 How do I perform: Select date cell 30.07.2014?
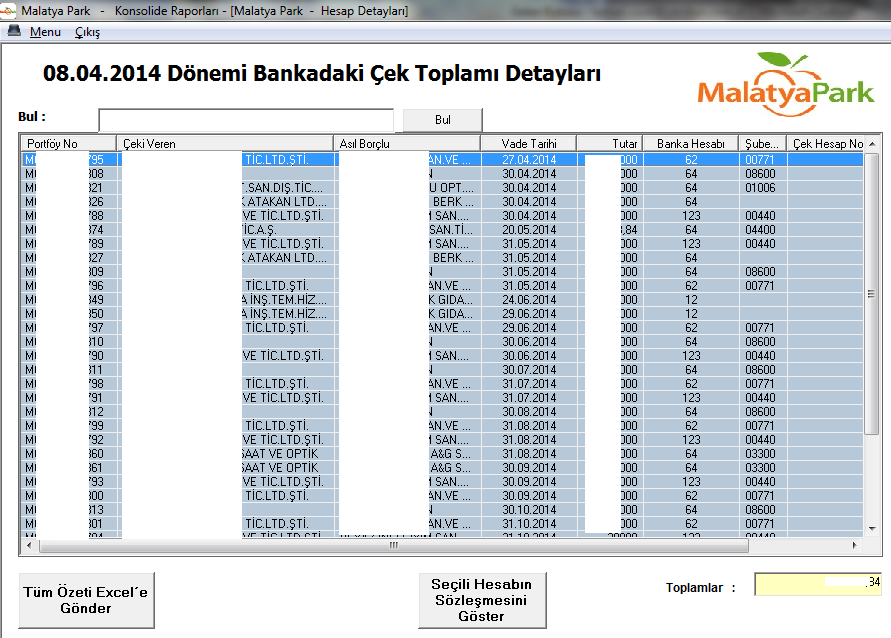(x=529, y=369)
